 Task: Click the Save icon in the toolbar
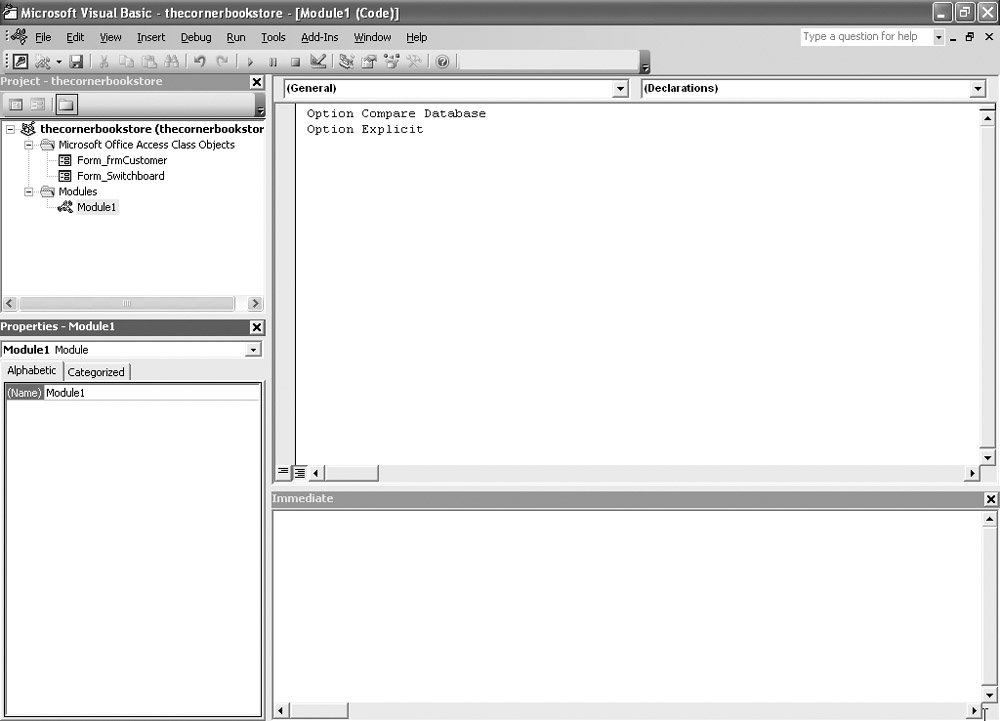tap(76, 62)
